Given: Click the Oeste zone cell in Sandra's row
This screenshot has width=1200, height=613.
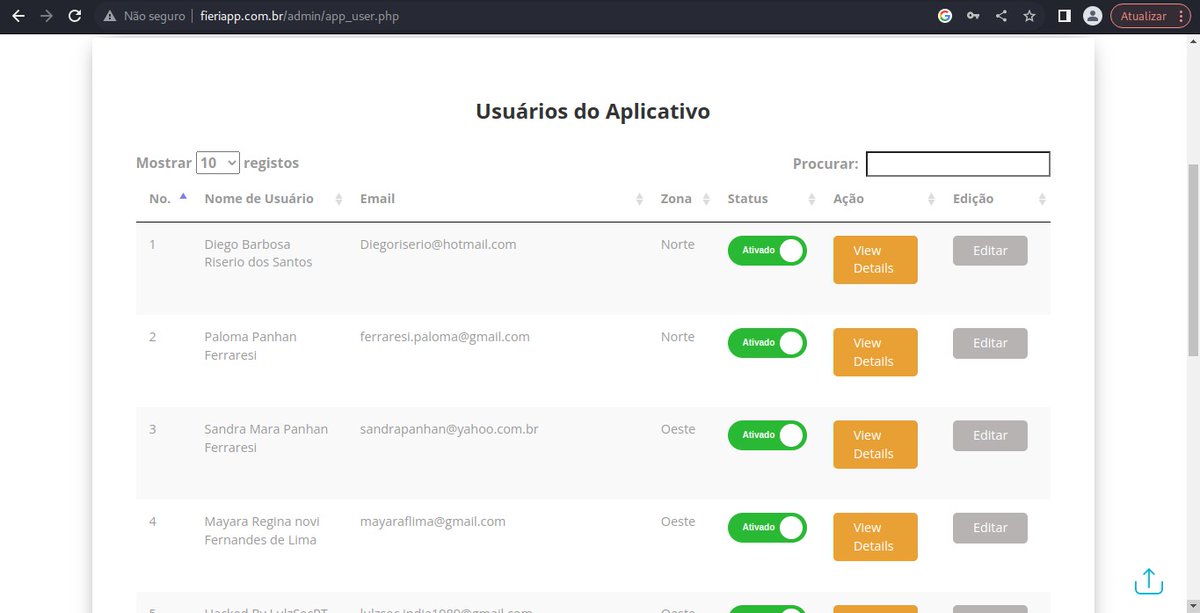Looking at the screenshot, I should (678, 429).
